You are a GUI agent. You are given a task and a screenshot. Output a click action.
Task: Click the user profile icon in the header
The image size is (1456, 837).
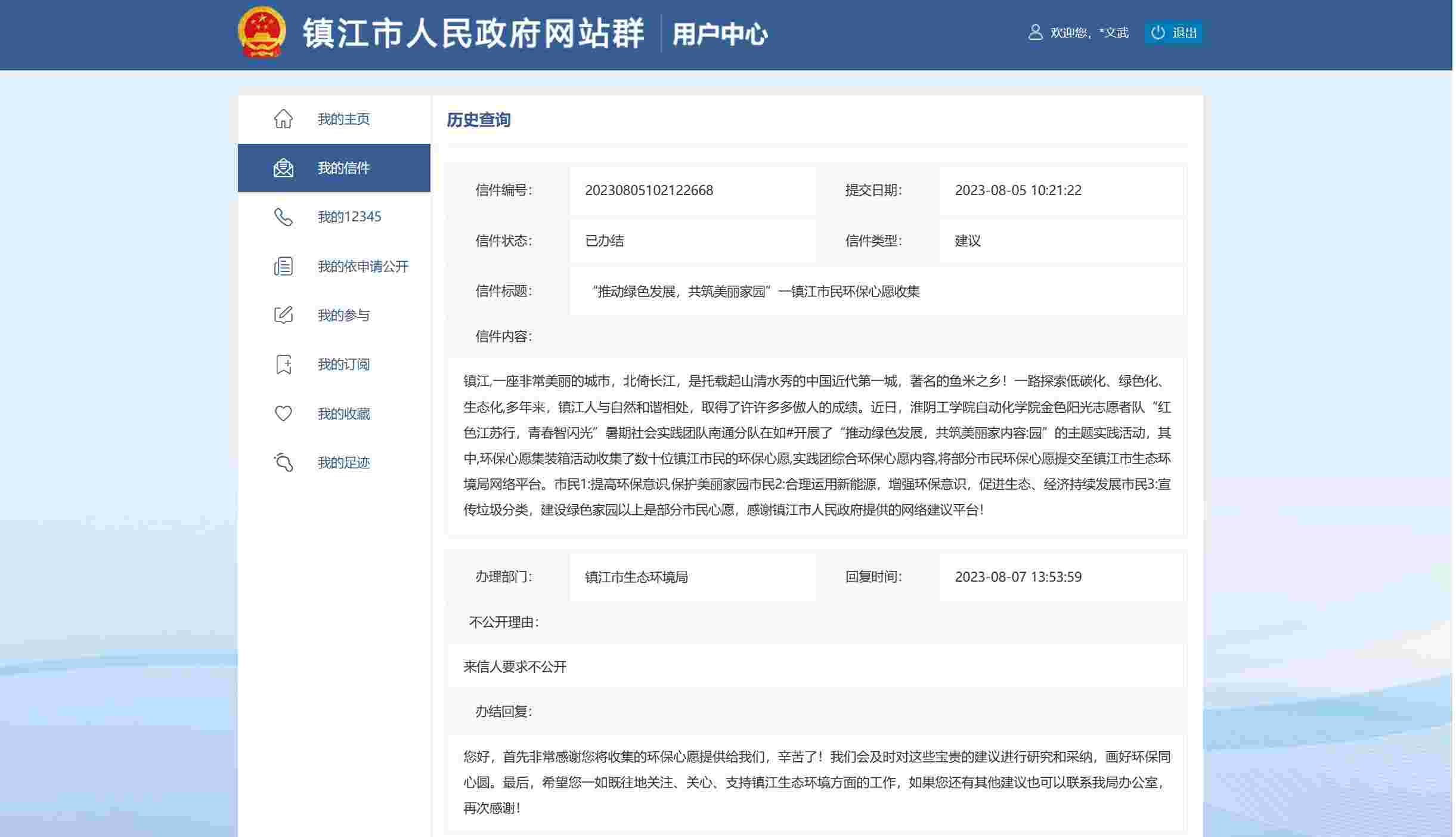tap(1034, 33)
